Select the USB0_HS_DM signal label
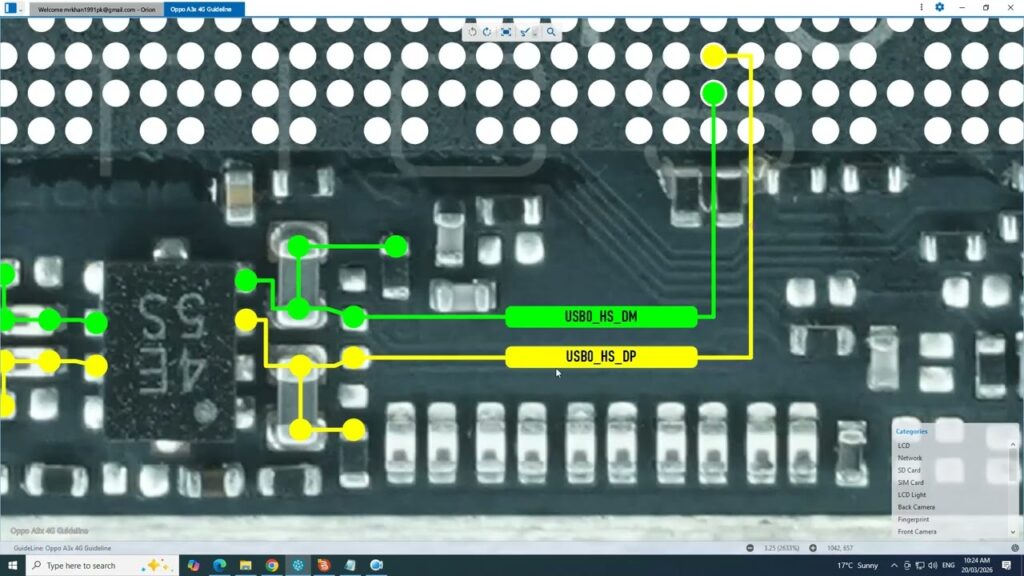The width and height of the screenshot is (1024, 576). [601, 317]
